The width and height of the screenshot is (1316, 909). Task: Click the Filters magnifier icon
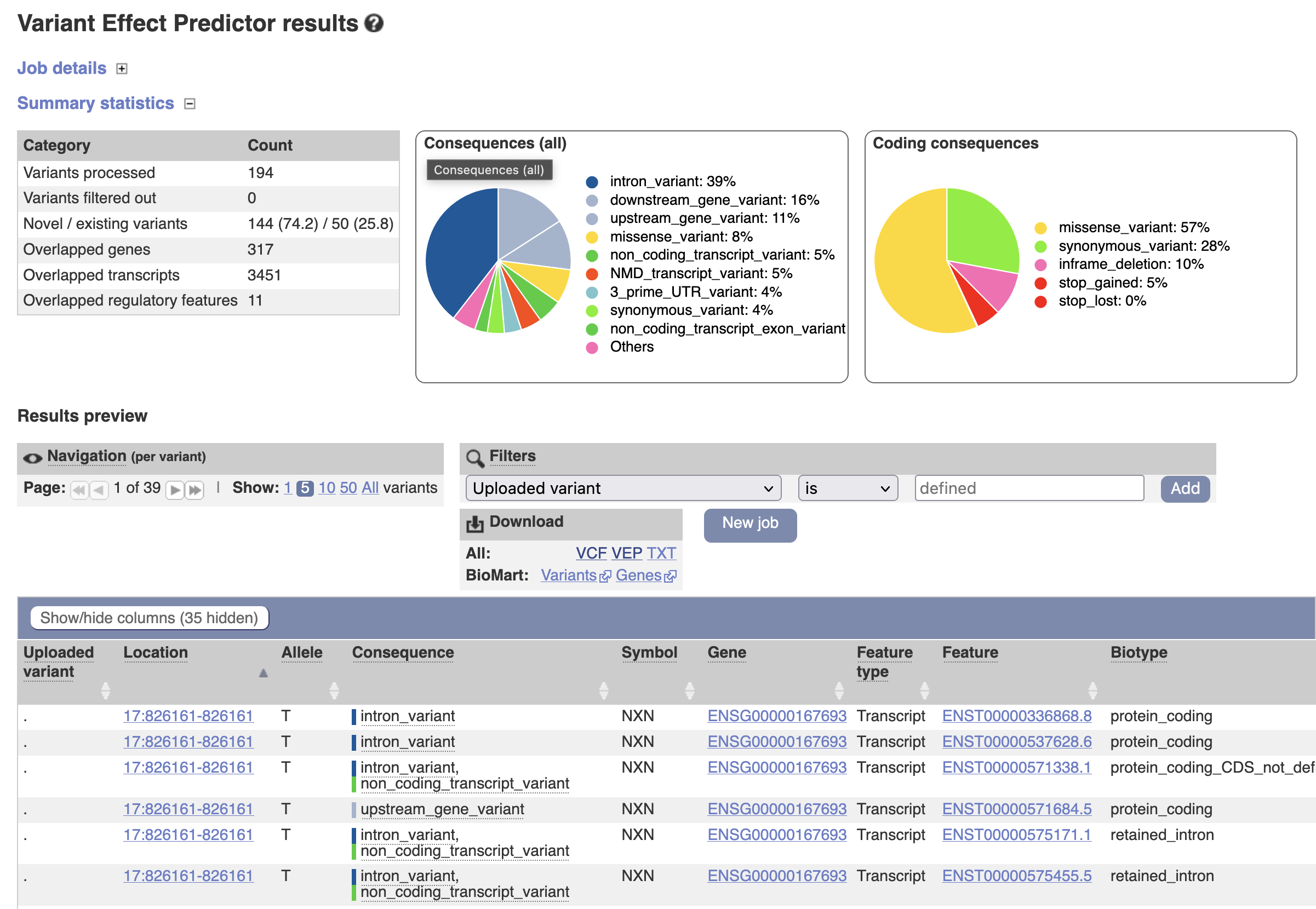coord(474,458)
